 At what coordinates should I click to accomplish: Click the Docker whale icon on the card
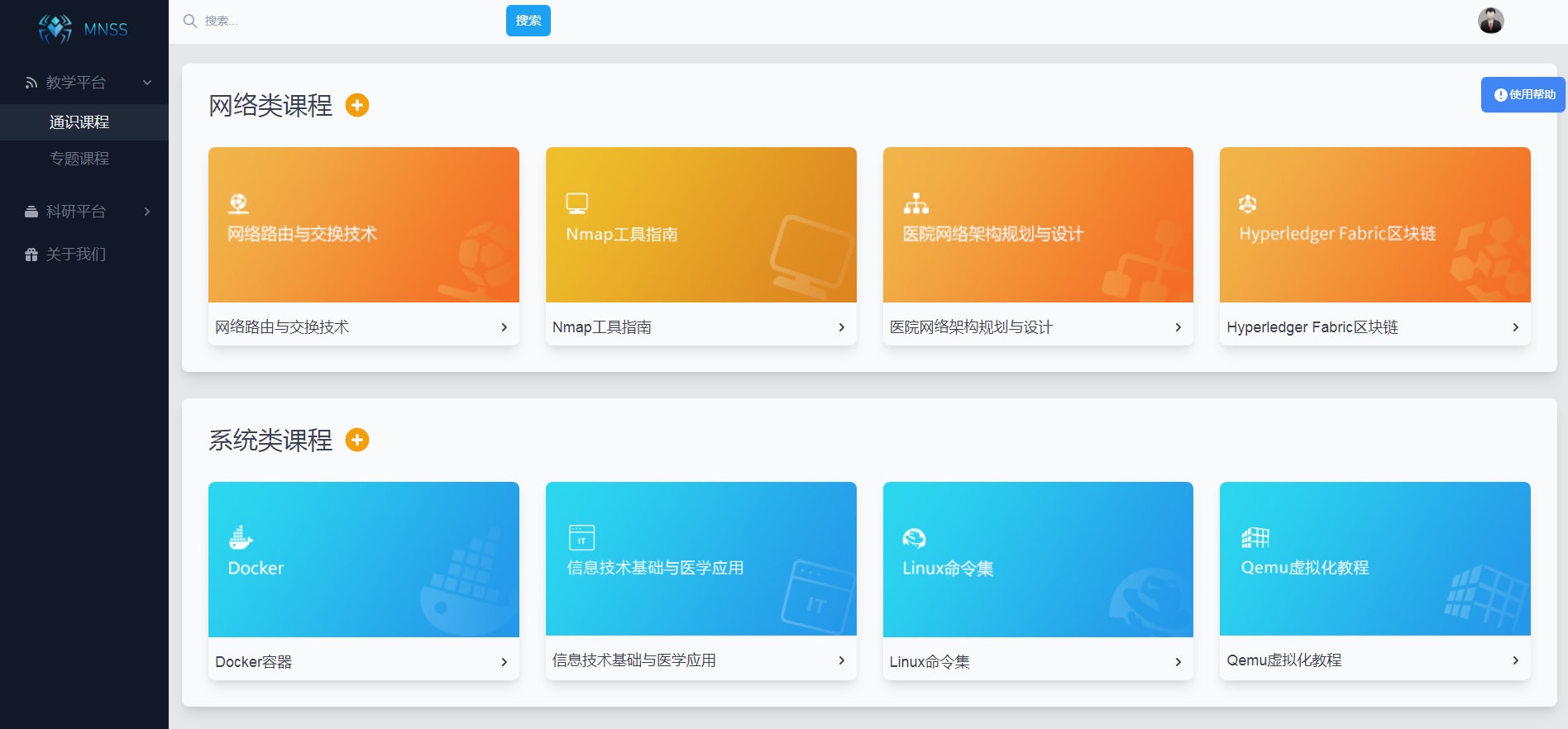coord(240,537)
